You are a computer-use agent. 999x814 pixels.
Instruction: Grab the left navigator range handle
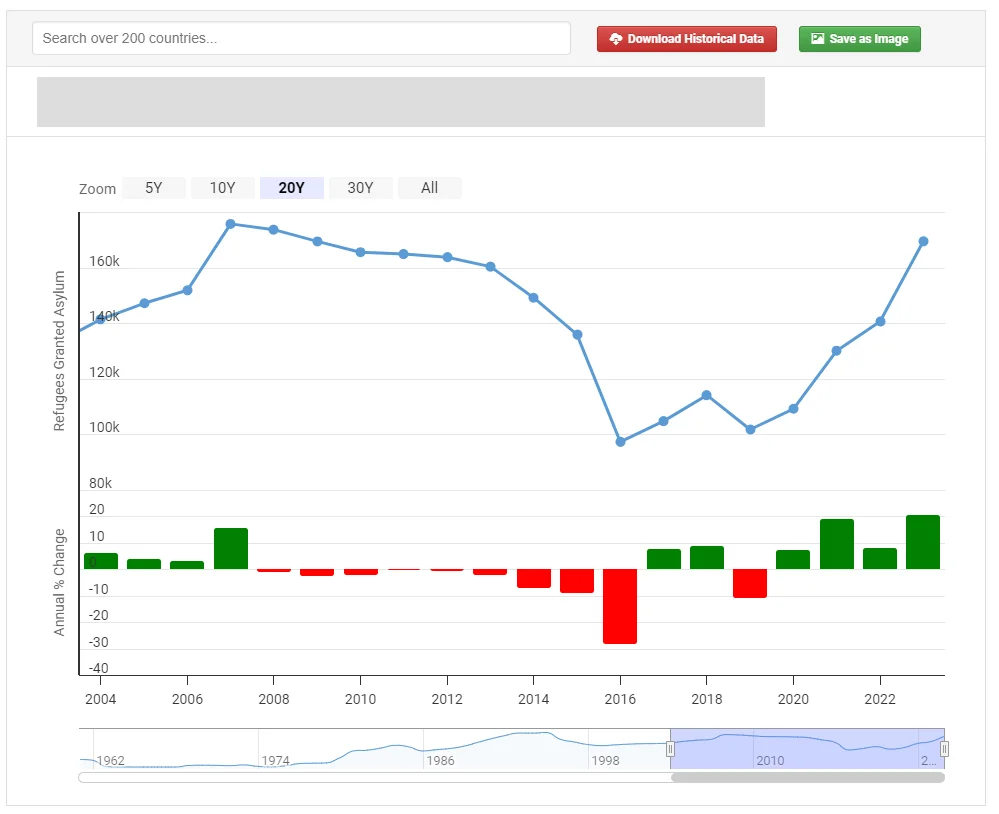(670, 749)
